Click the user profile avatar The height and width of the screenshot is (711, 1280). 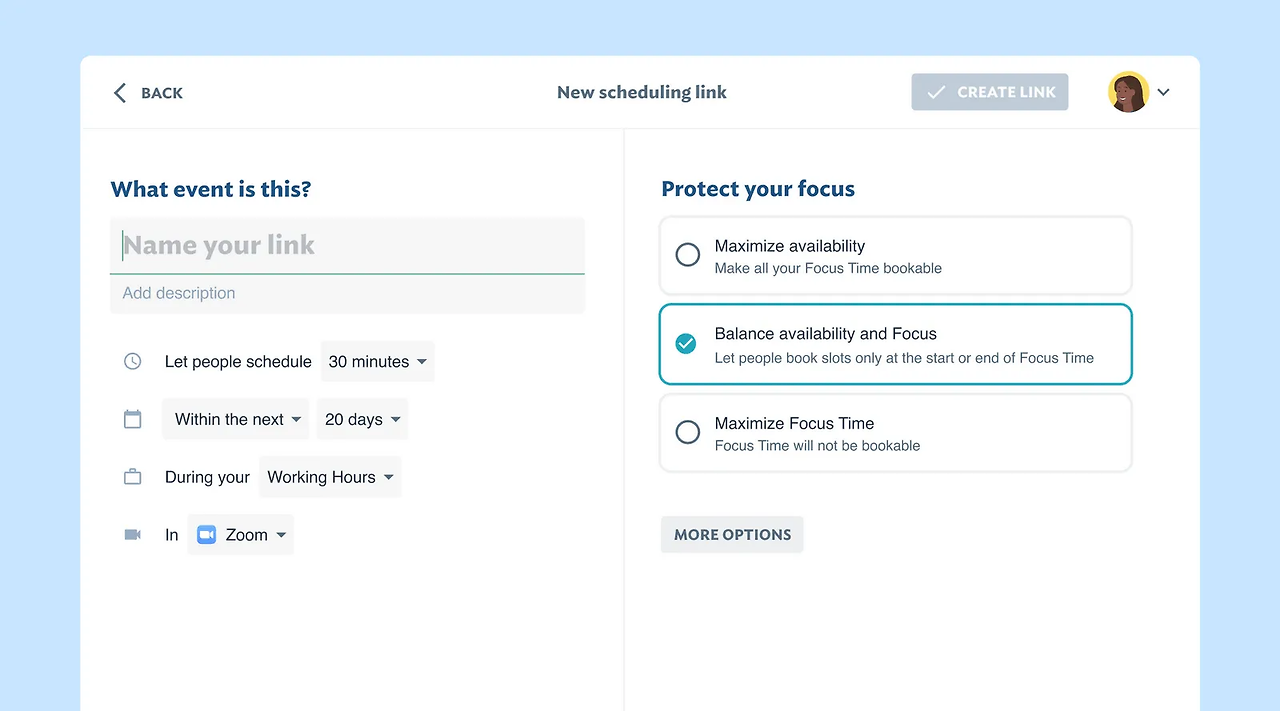pos(1128,92)
